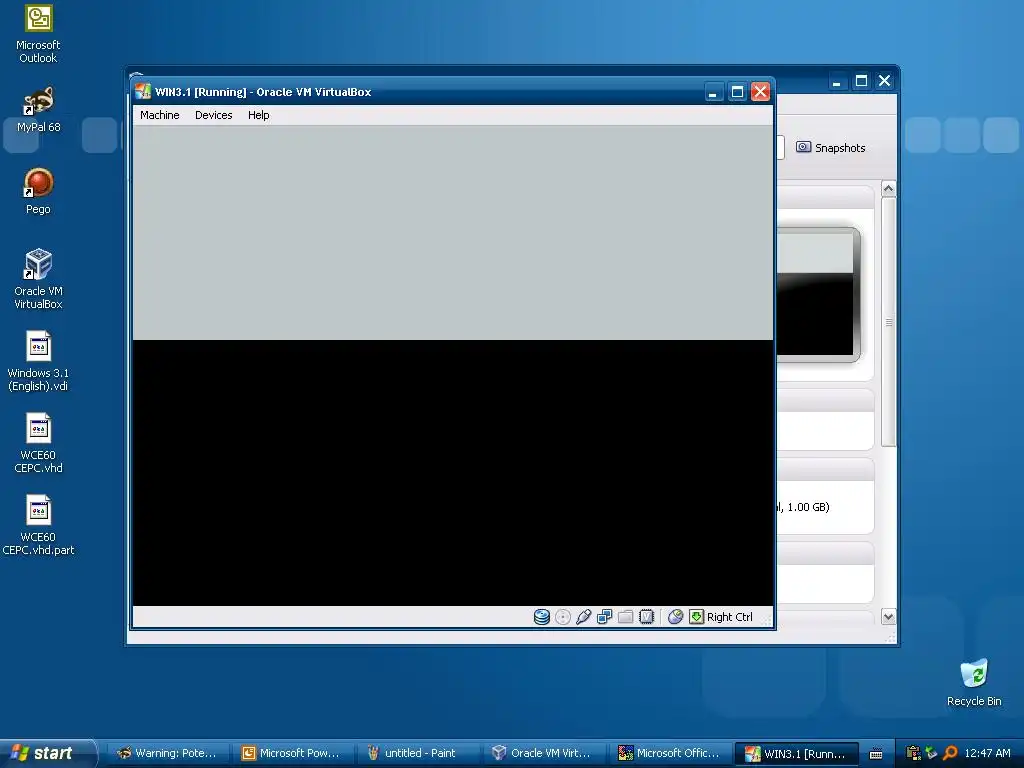The width and height of the screenshot is (1024, 768).
Task: Click the optical CD drive status icon
Action: (562, 616)
